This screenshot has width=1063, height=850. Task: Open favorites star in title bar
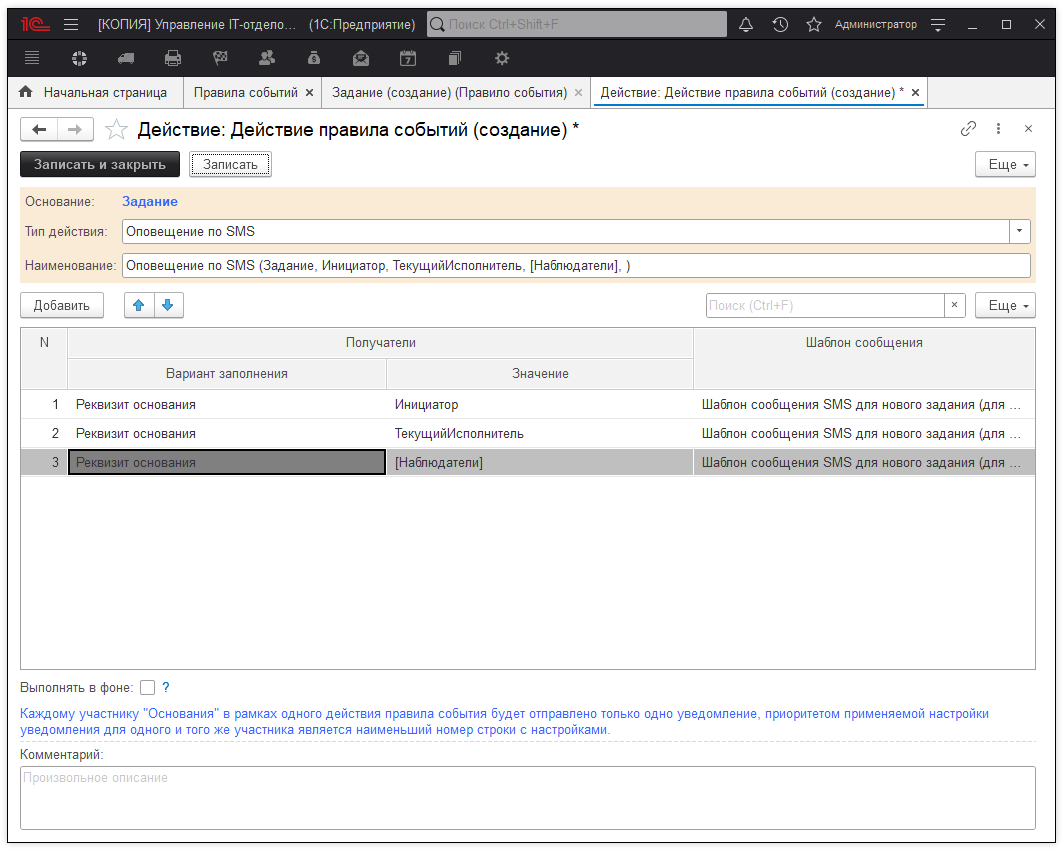813,24
